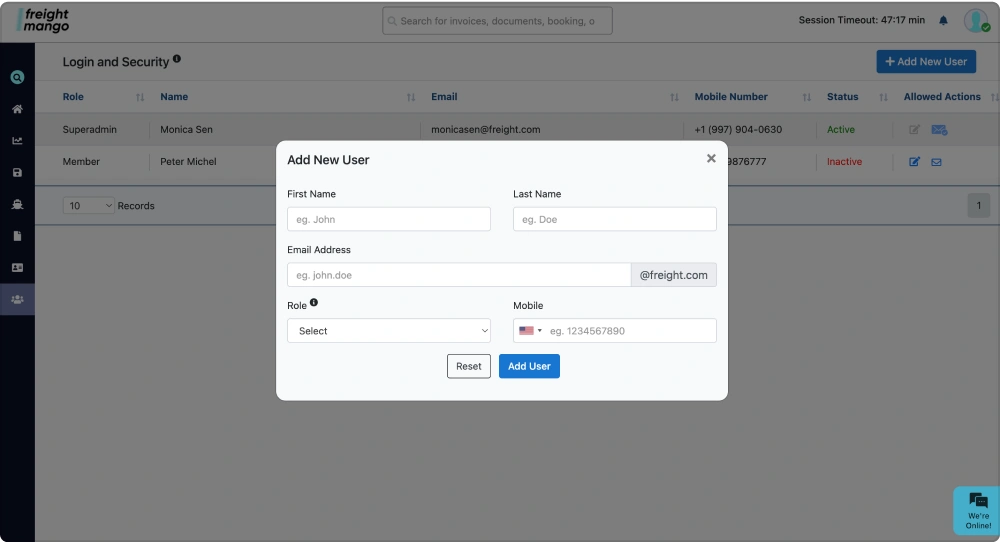
Task: Open the Role Select dropdown
Action: pyautogui.click(x=388, y=331)
